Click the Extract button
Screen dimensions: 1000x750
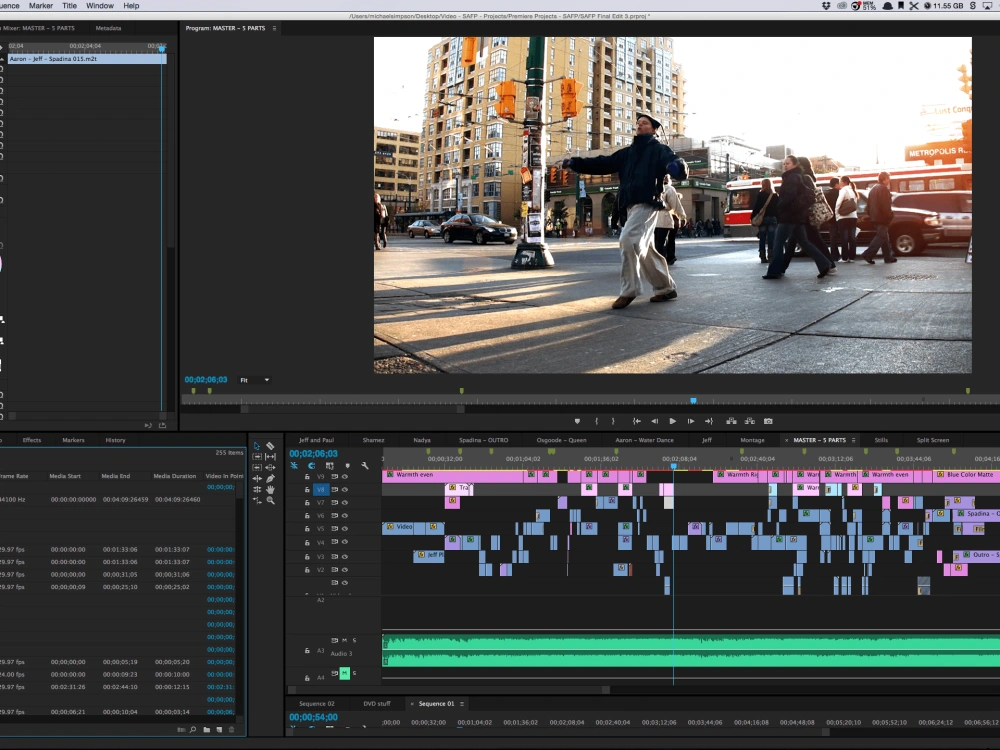[750, 421]
